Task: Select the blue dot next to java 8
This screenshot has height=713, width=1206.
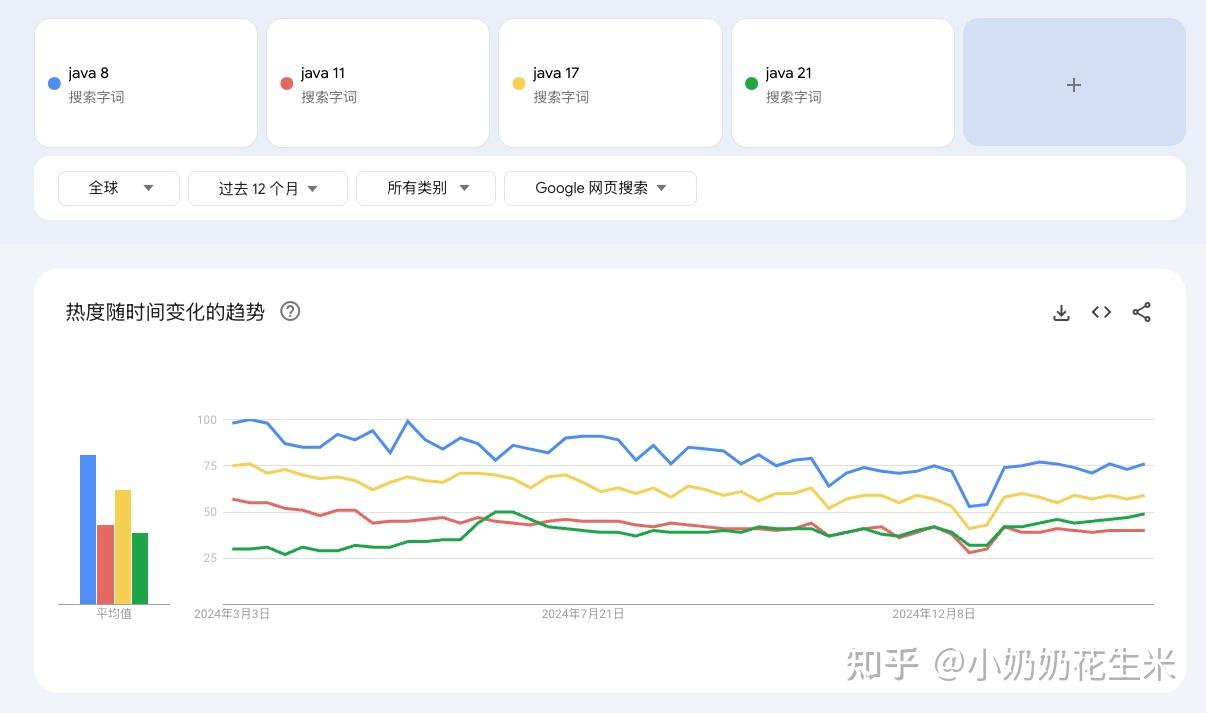Action: (x=54, y=83)
